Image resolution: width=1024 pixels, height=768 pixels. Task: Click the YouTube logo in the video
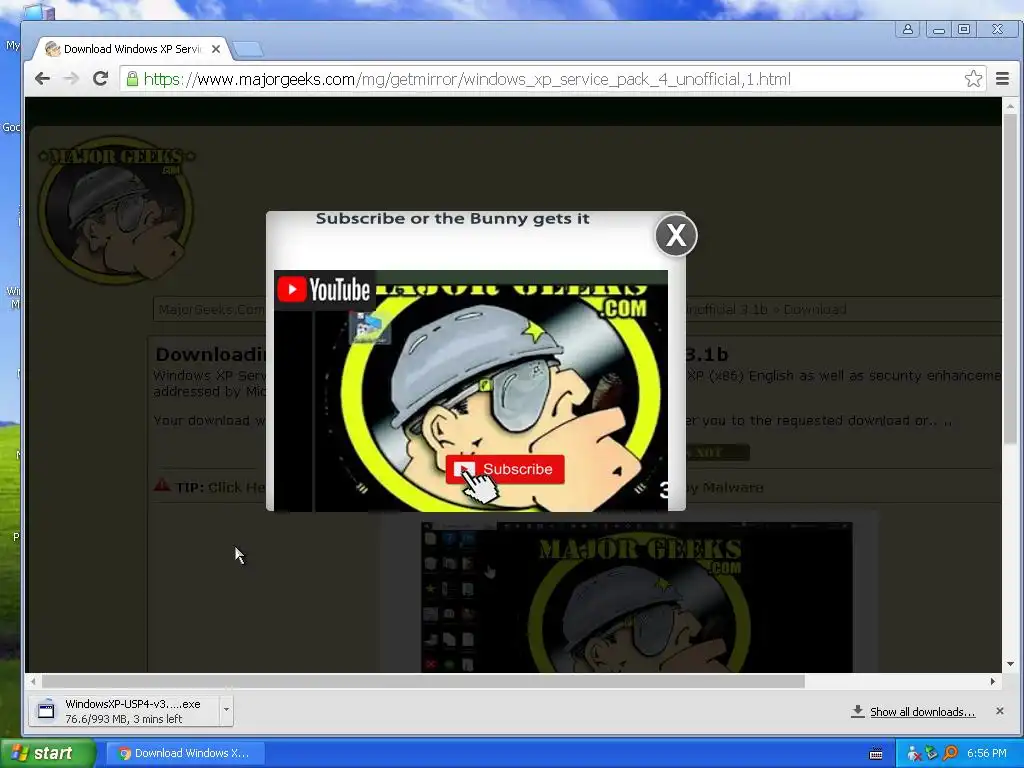pyautogui.click(x=324, y=290)
